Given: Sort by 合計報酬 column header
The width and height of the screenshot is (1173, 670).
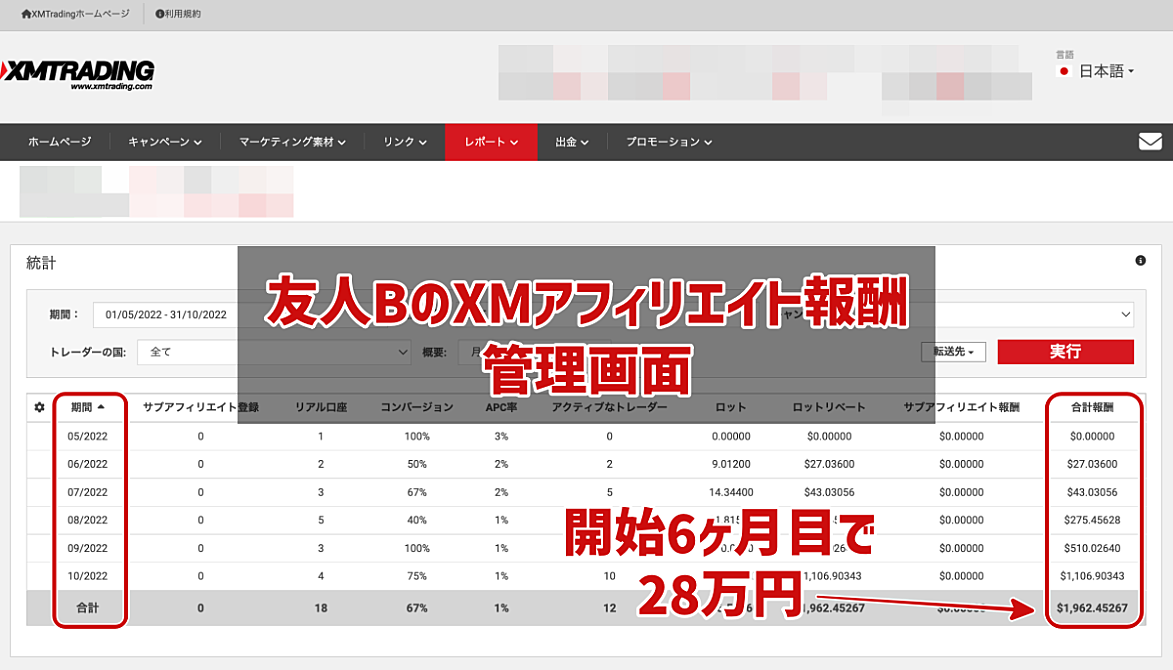Looking at the screenshot, I should [1092, 407].
